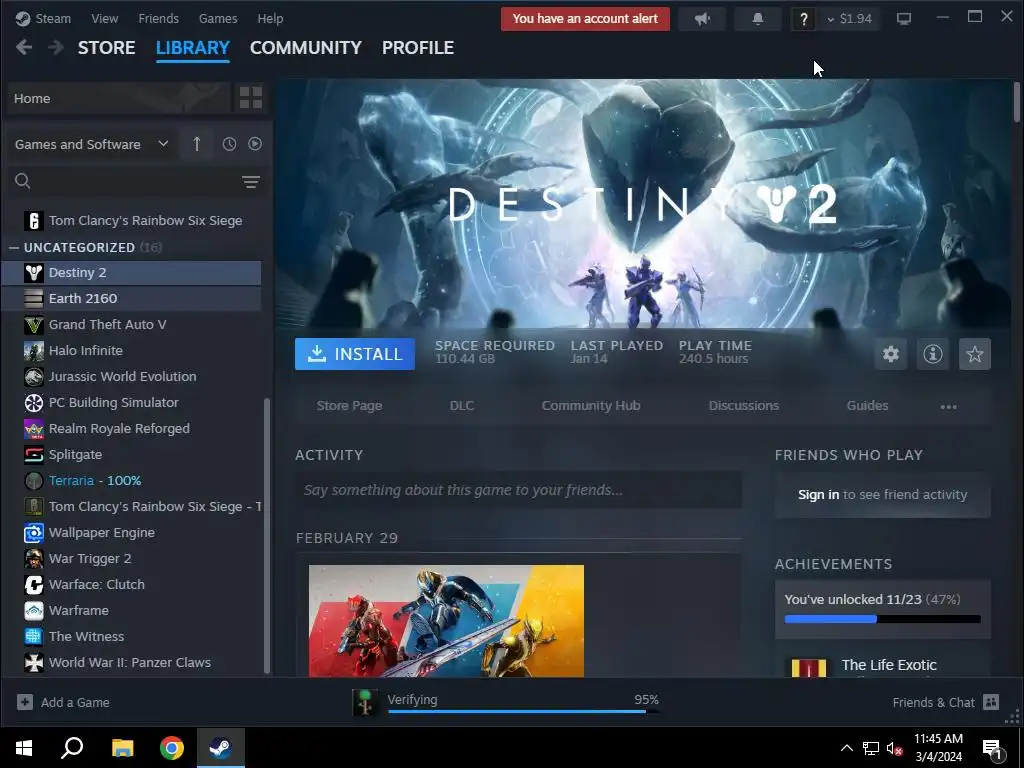Open Destiny 2 settings gear icon
Viewport: 1024px width, 768px height.
pyautogui.click(x=891, y=354)
